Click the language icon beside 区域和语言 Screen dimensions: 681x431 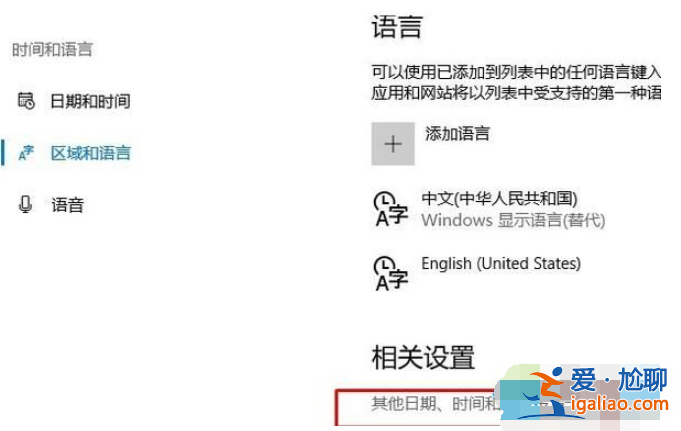point(26,153)
